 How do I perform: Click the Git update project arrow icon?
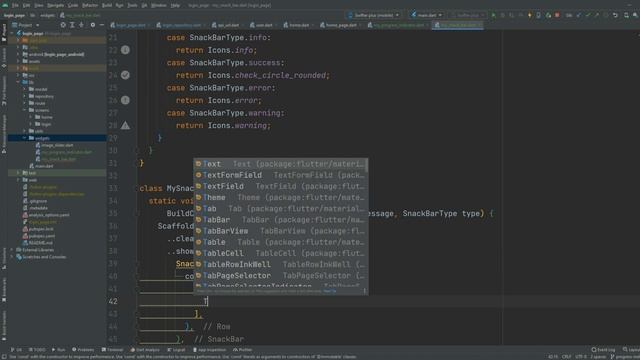[579, 15]
